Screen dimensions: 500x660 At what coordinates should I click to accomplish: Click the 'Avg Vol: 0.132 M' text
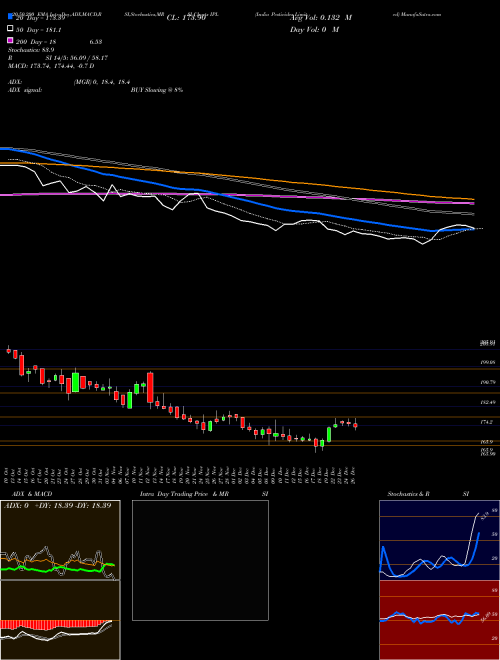tap(321, 18)
